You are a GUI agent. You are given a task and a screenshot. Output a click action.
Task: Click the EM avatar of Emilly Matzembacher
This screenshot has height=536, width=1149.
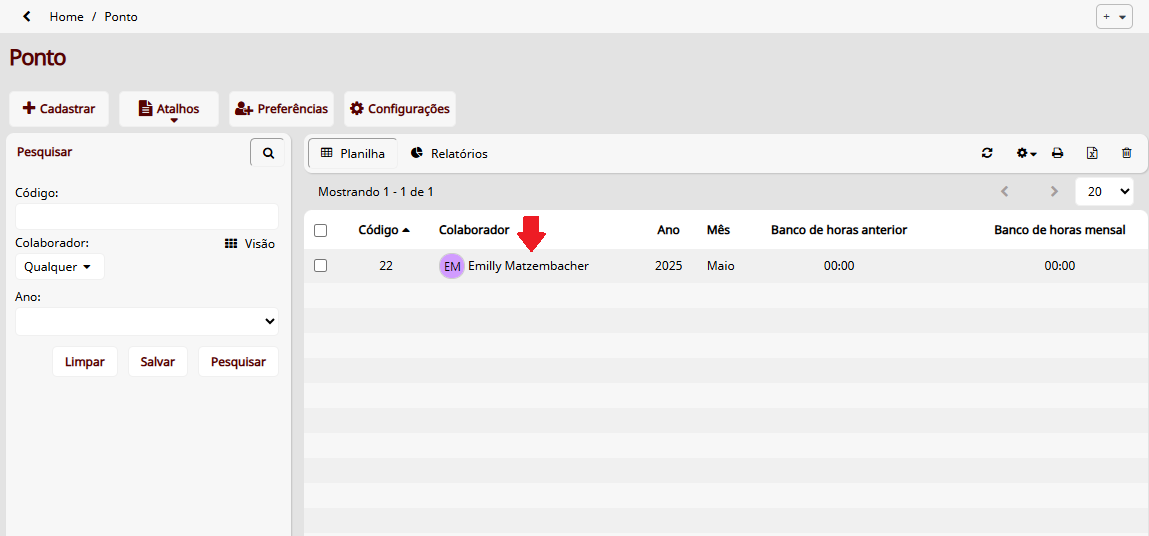pyautogui.click(x=452, y=266)
